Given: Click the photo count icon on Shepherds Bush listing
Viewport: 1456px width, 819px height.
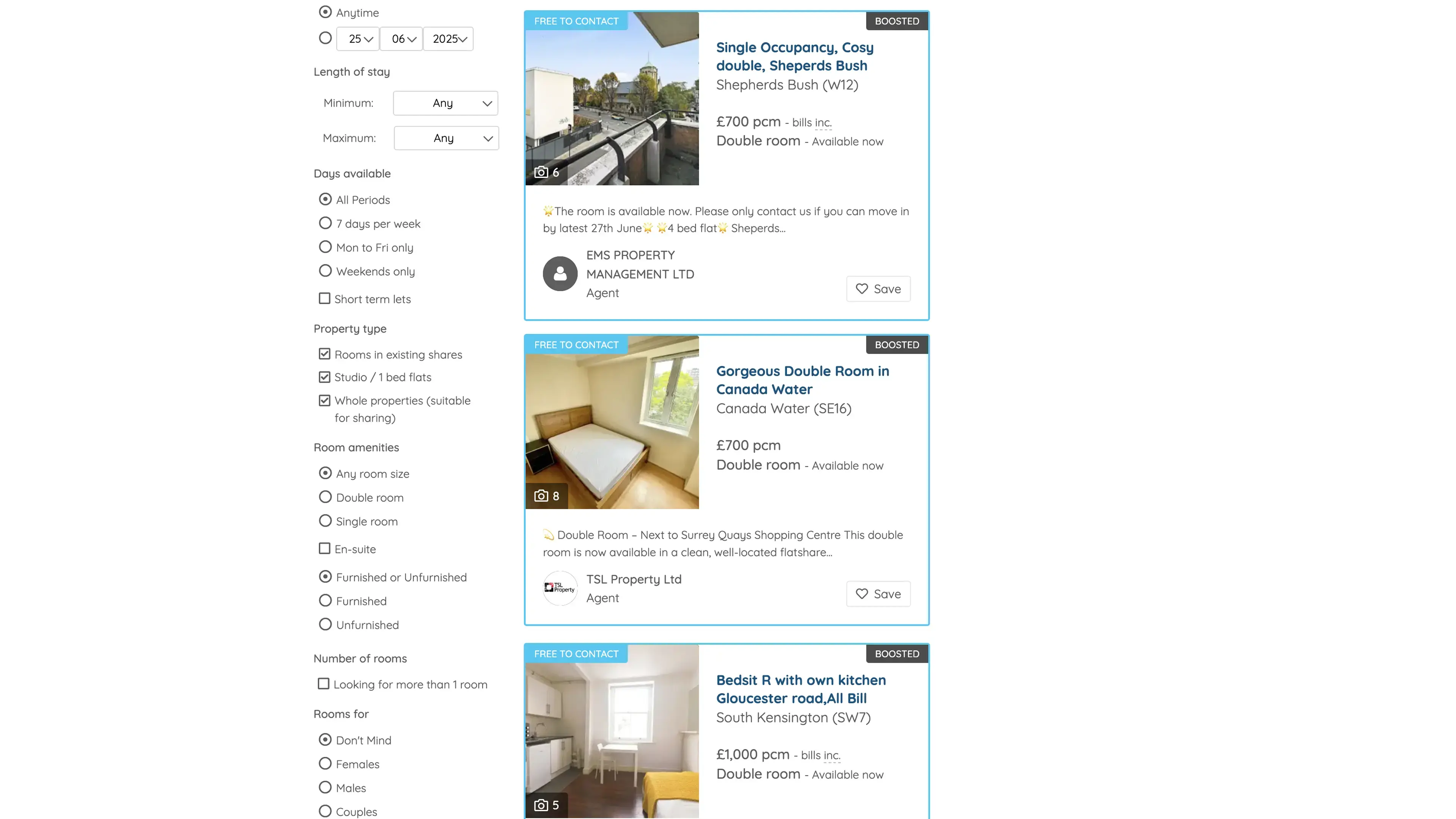Looking at the screenshot, I should pos(541,173).
